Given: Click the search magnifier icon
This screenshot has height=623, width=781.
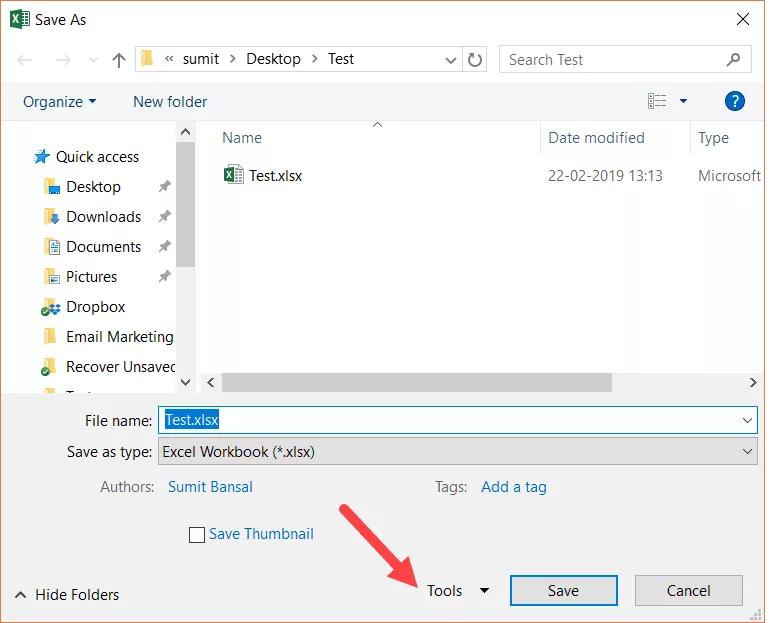Looking at the screenshot, I should [x=733, y=60].
